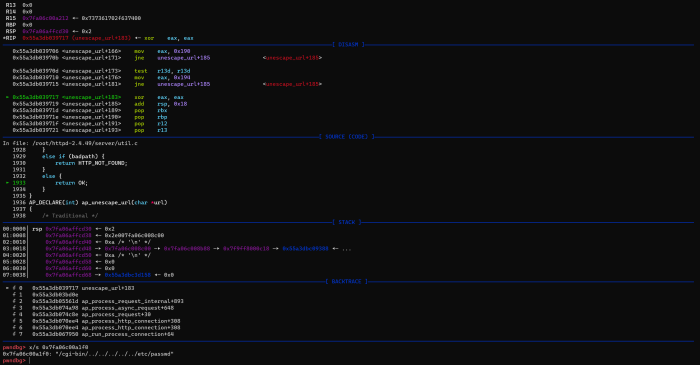Click the BACKTRACE section header label

coord(347,282)
